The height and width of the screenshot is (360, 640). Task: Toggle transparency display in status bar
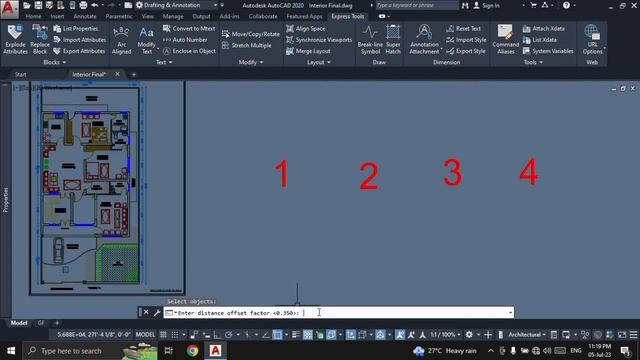click(x=308, y=335)
